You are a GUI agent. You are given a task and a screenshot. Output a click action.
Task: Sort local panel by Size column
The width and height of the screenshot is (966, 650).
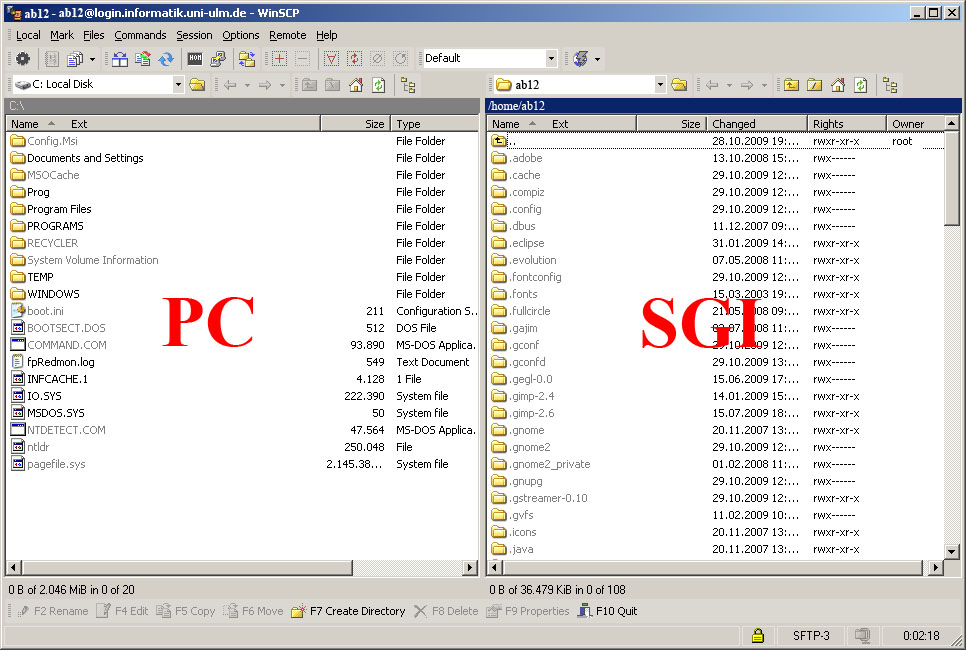pyautogui.click(x=355, y=124)
